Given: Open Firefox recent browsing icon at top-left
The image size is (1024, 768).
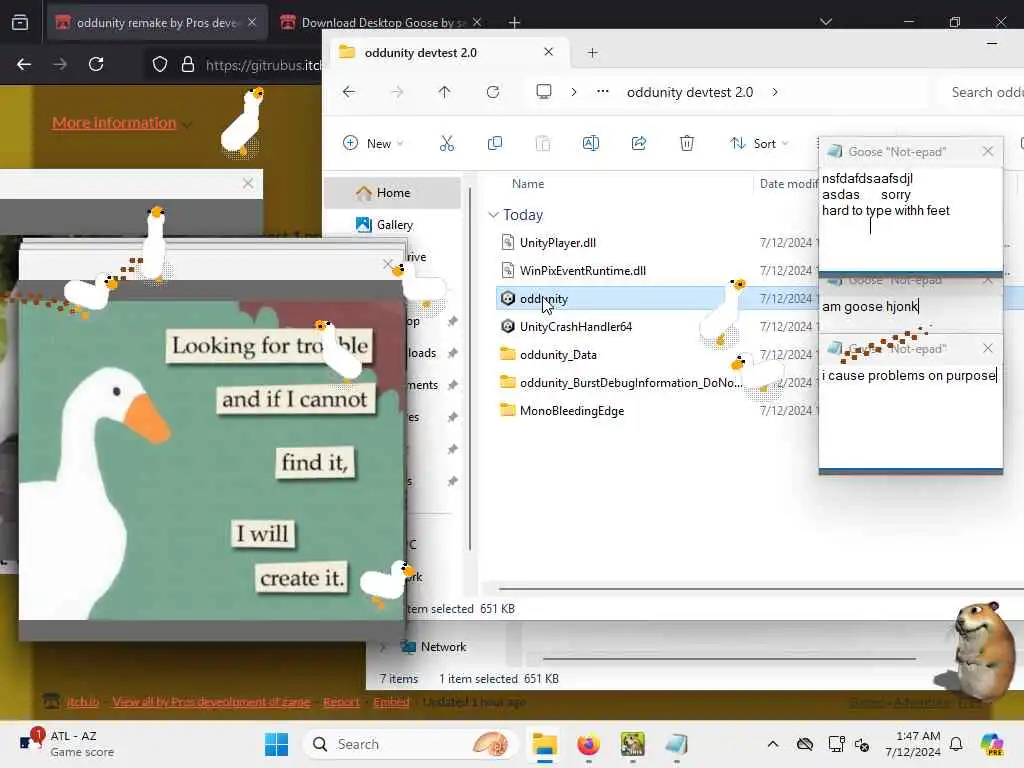Looking at the screenshot, I should pos(20,22).
